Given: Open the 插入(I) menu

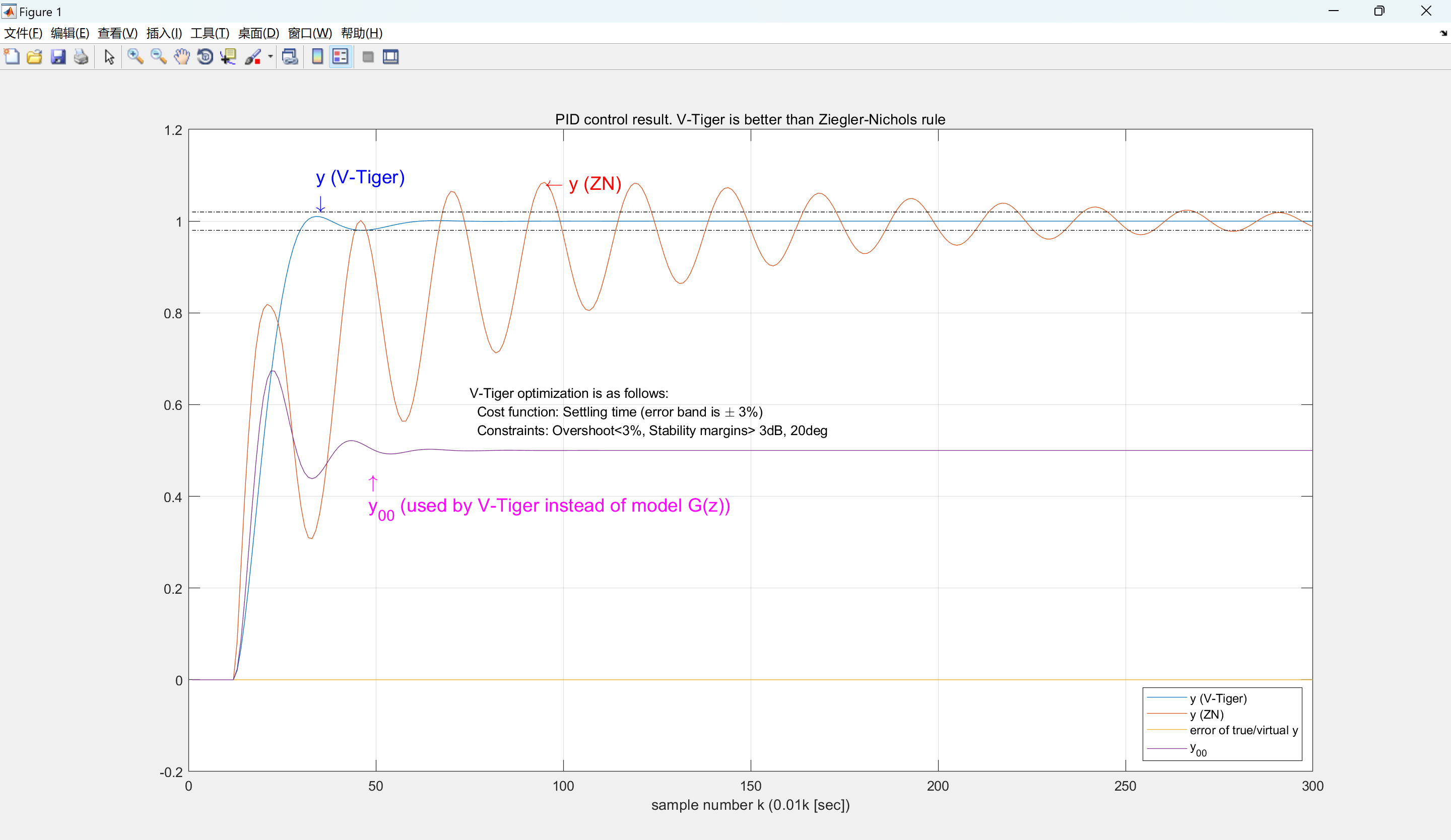Looking at the screenshot, I should (x=164, y=33).
